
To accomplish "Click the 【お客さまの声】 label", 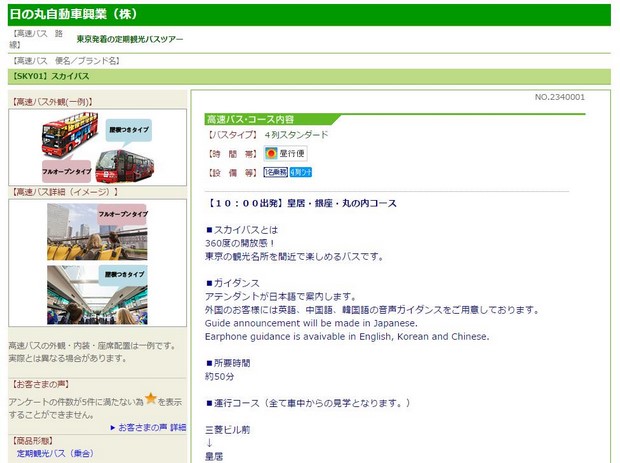I will [x=40, y=384].
